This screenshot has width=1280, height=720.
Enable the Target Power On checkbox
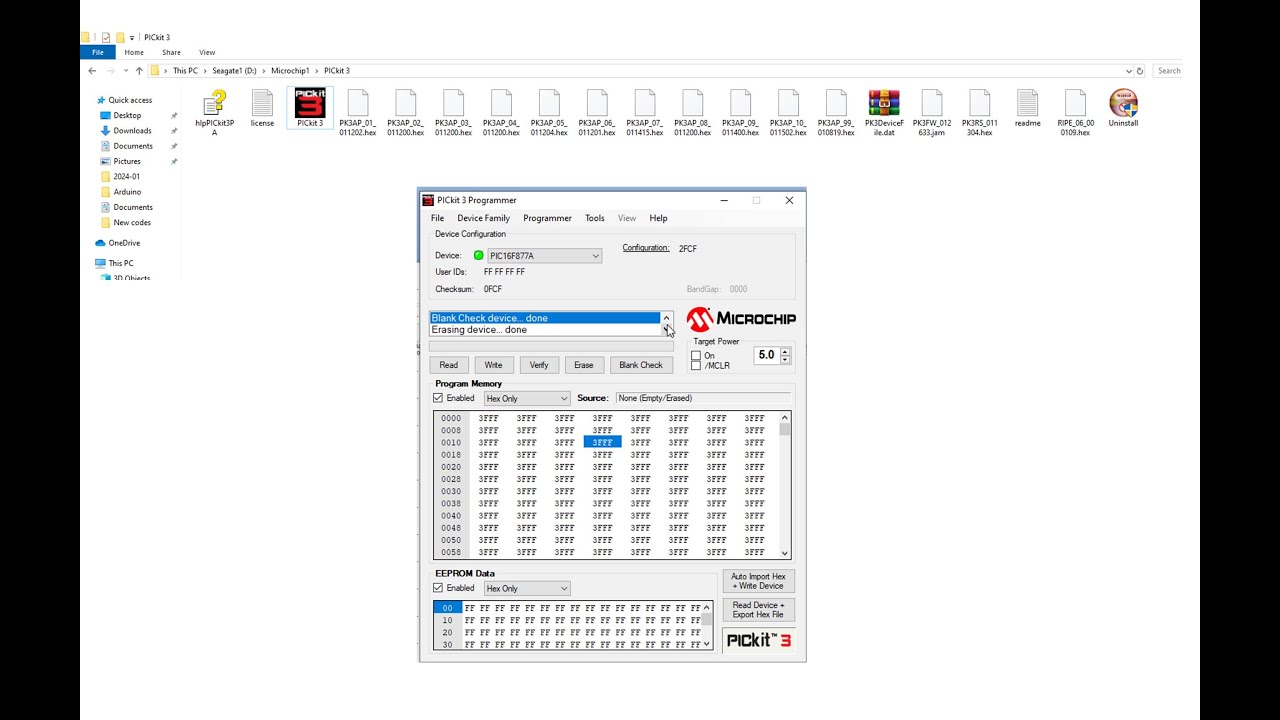[x=696, y=356]
